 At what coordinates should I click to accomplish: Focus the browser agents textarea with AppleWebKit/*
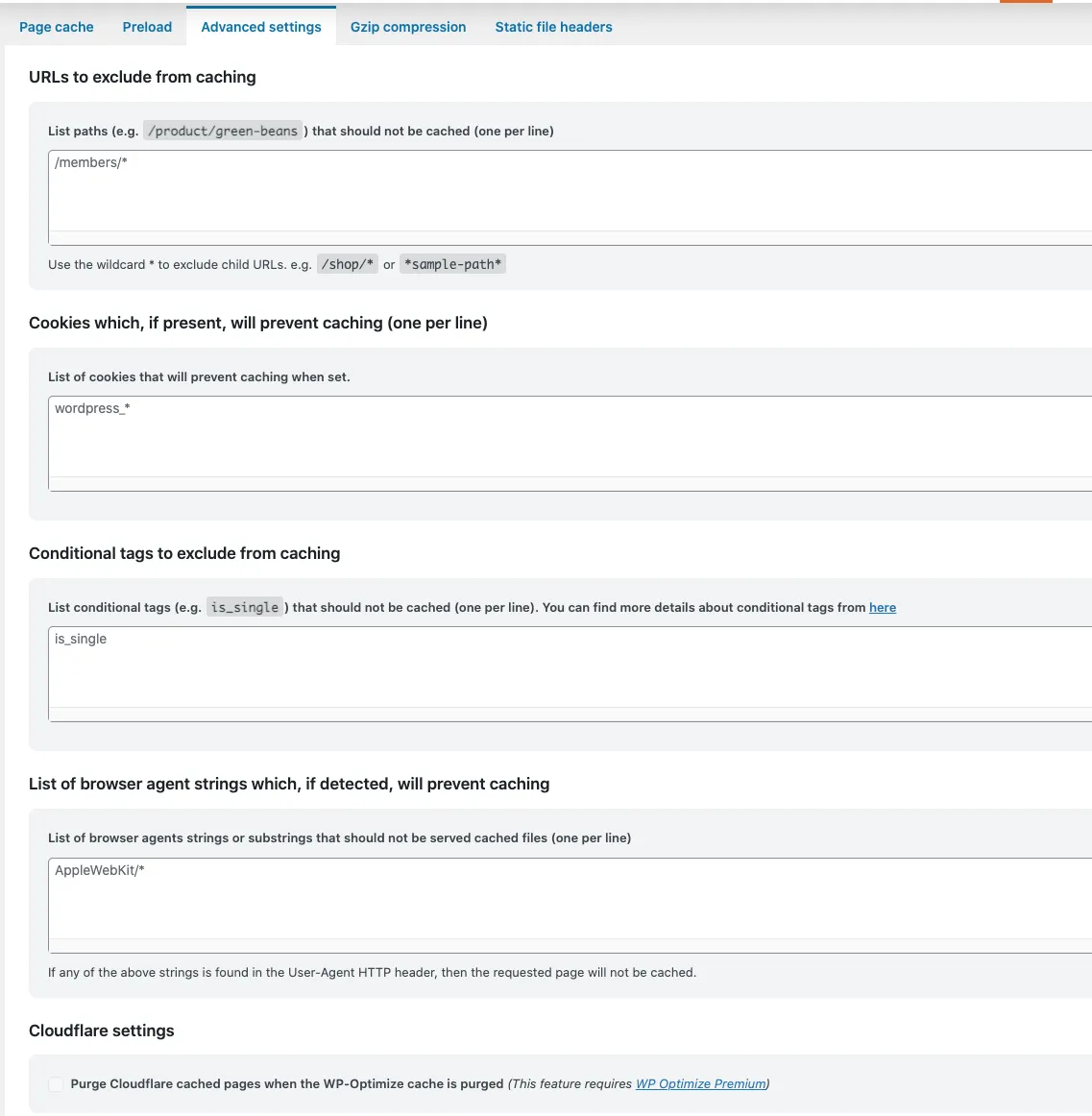(x=570, y=906)
